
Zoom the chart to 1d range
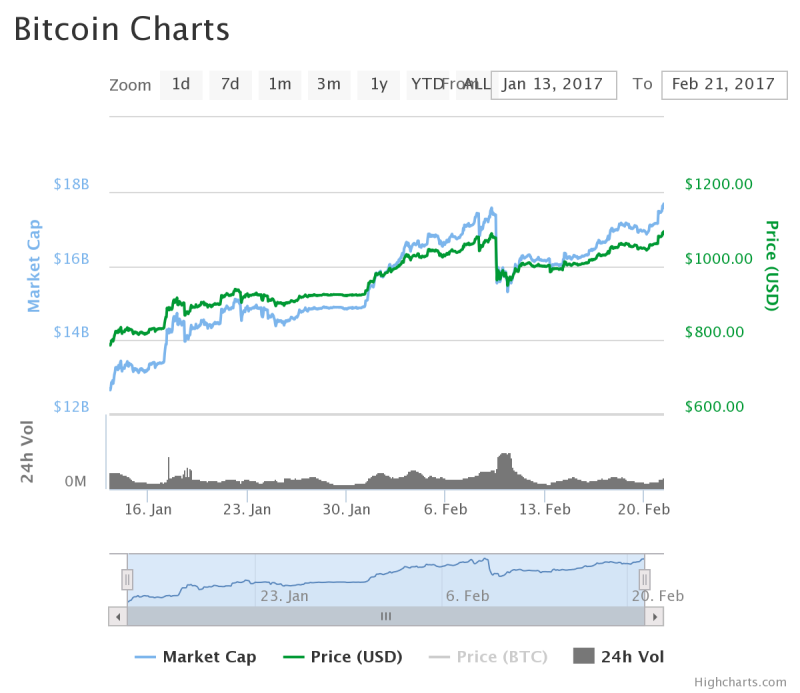(x=181, y=85)
